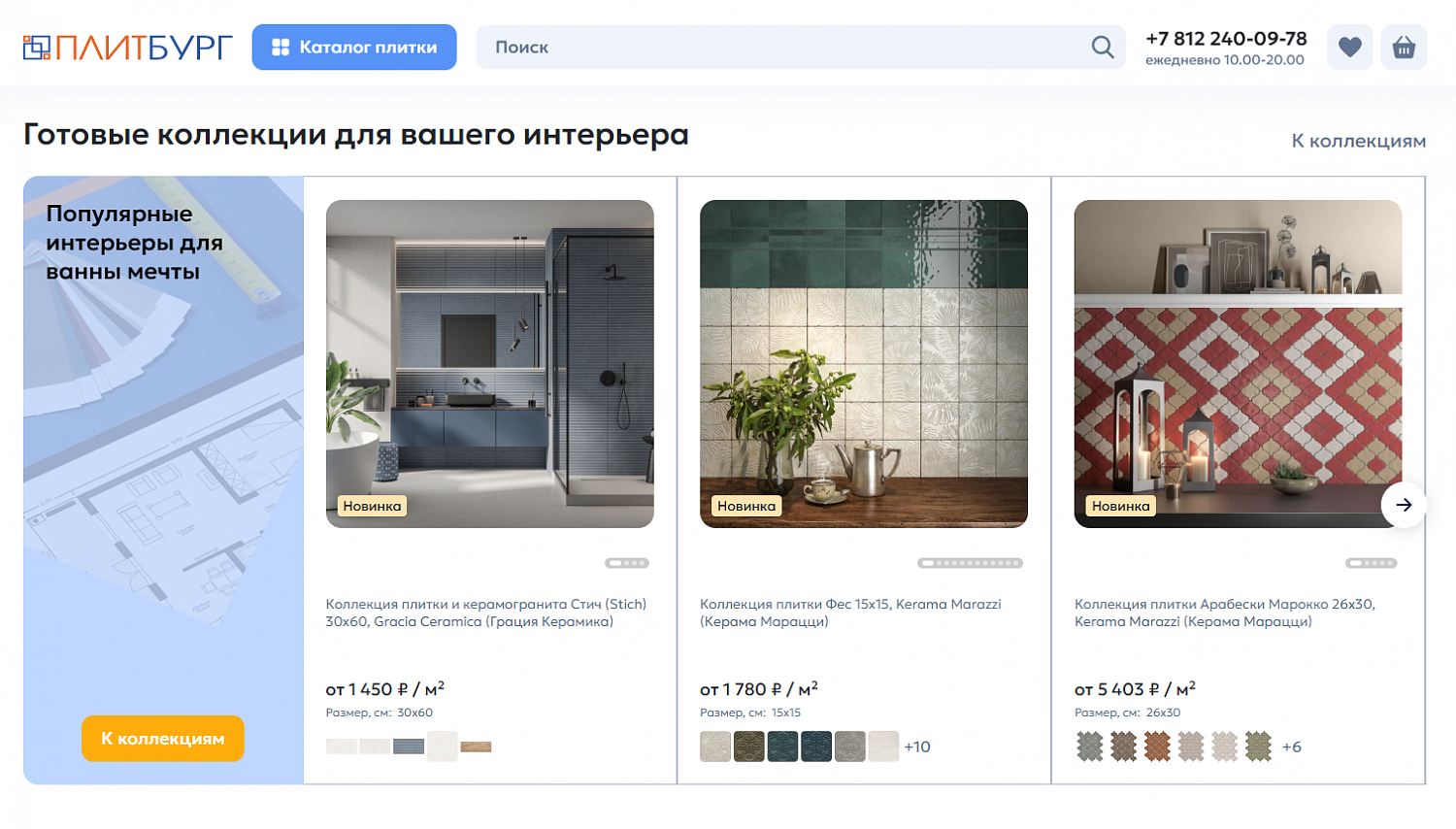Click the size text 15x15
This screenshot has width=1456, height=829.
tap(786, 713)
